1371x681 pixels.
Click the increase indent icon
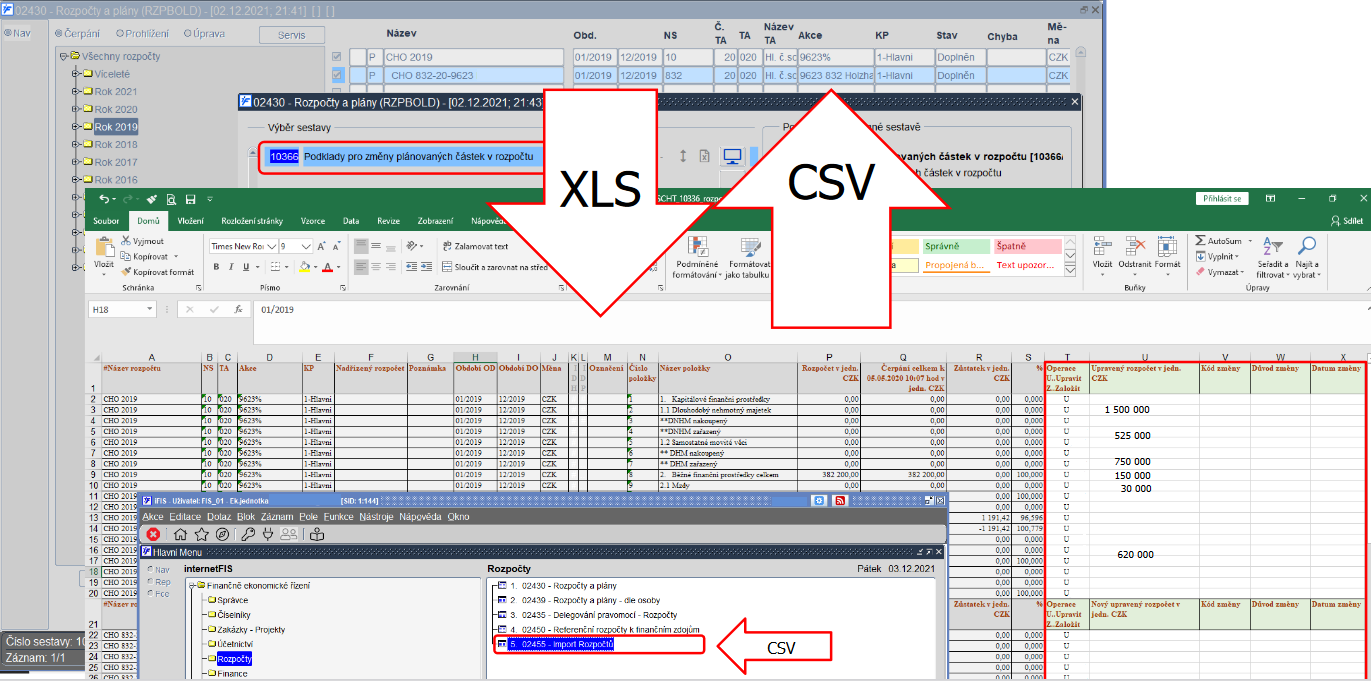coord(425,267)
